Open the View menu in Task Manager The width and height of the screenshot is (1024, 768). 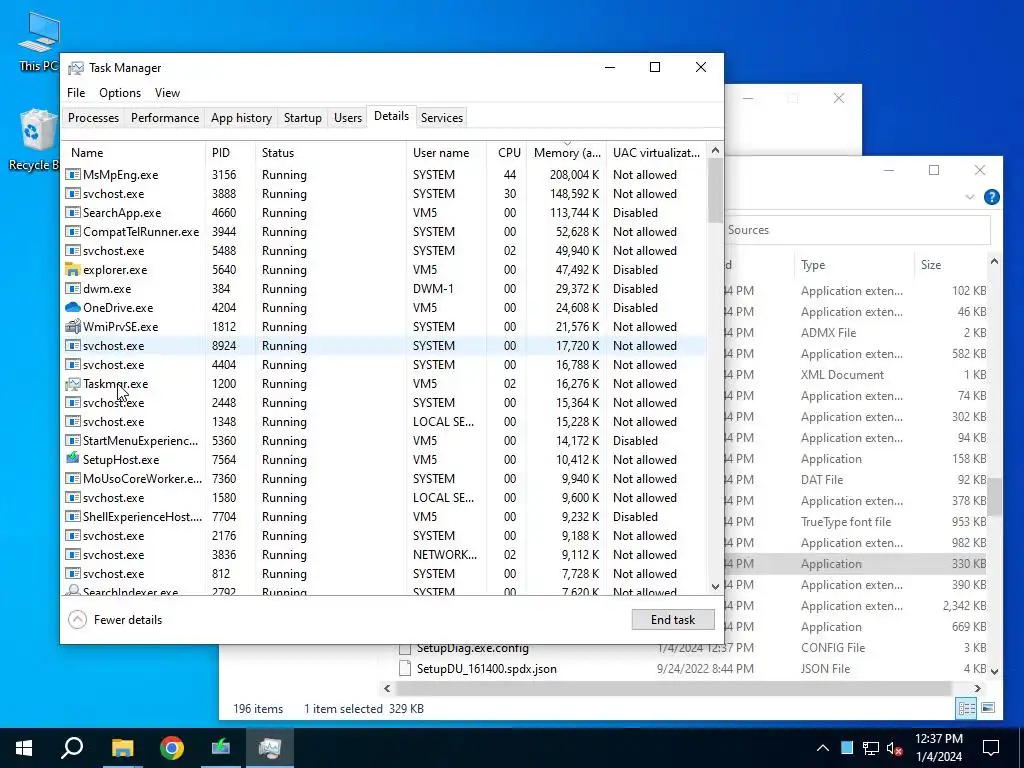pyautogui.click(x=167, y=93)
